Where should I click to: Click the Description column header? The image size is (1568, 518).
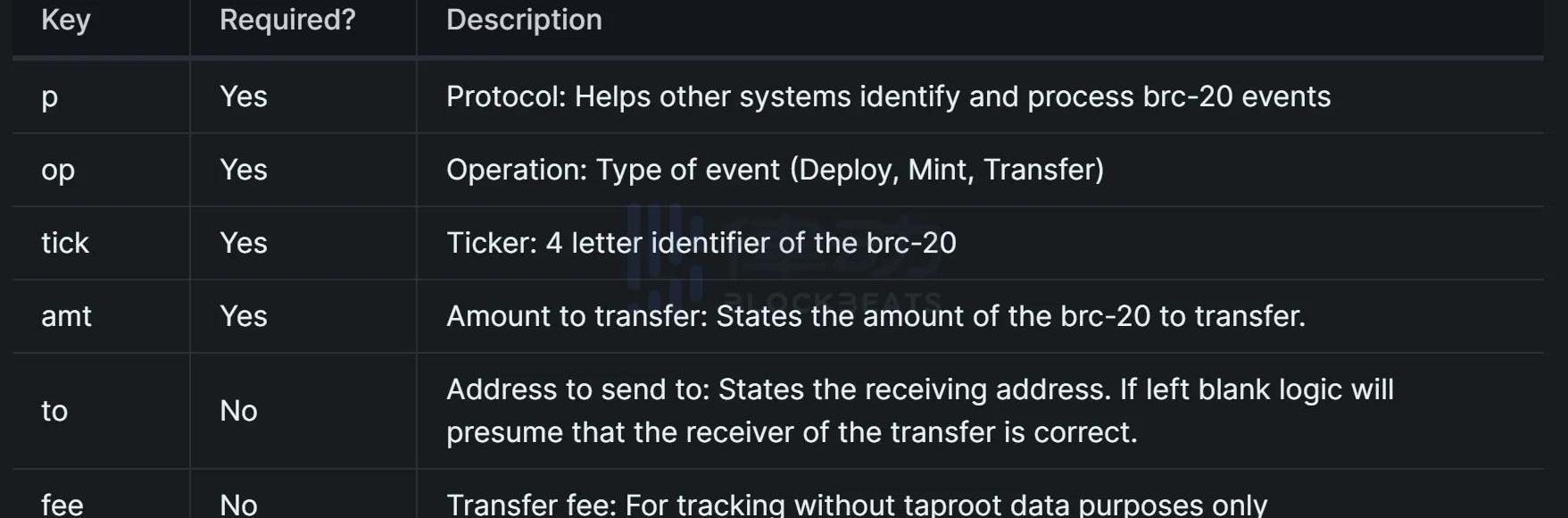[524, 20]
